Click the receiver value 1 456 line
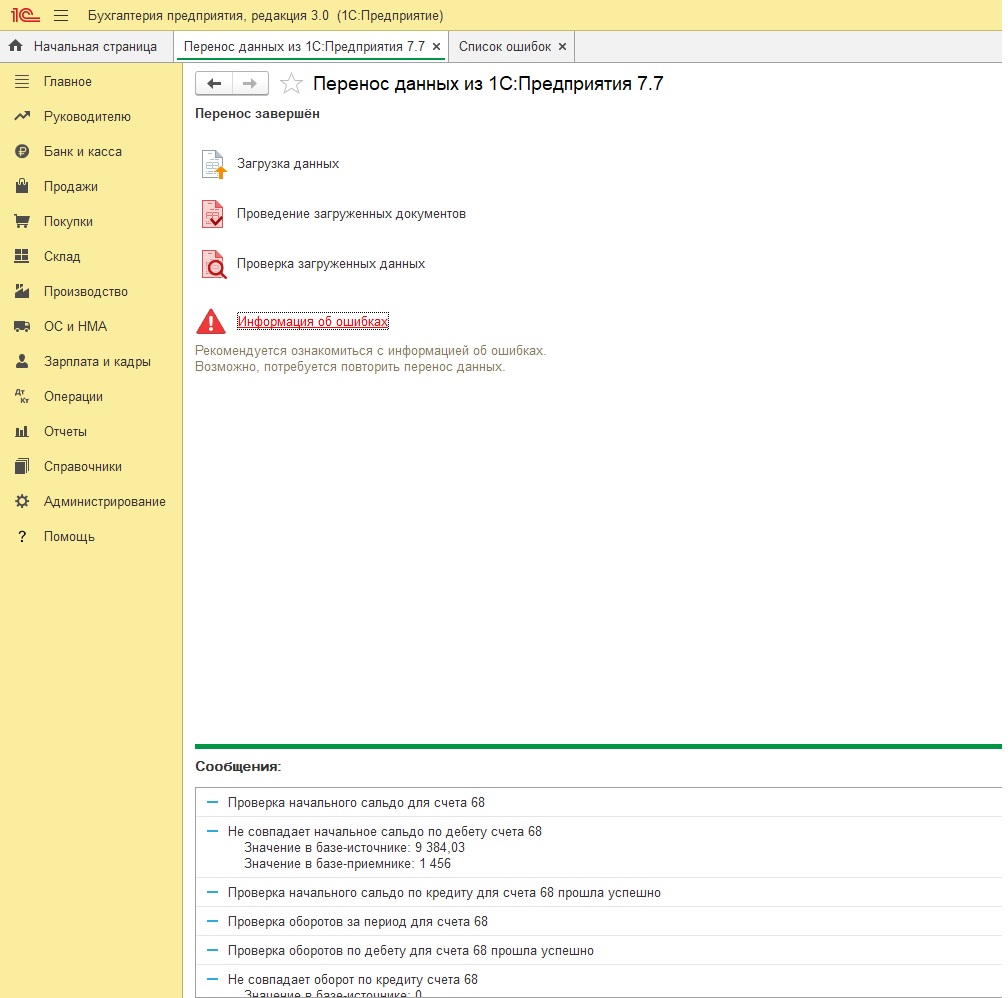Viewport: 1008px width, 998px height. [347, 864]
